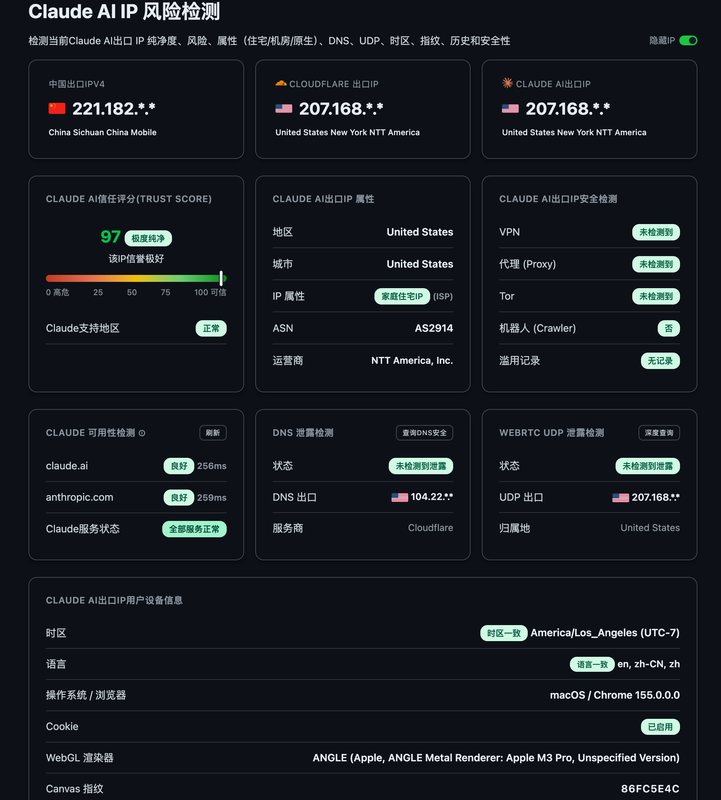The width and height of the screenshot is (721, 800).
Task: Click 未检测到泄露 badge in DNS 泄露检测 card
Action: [421, 466]
